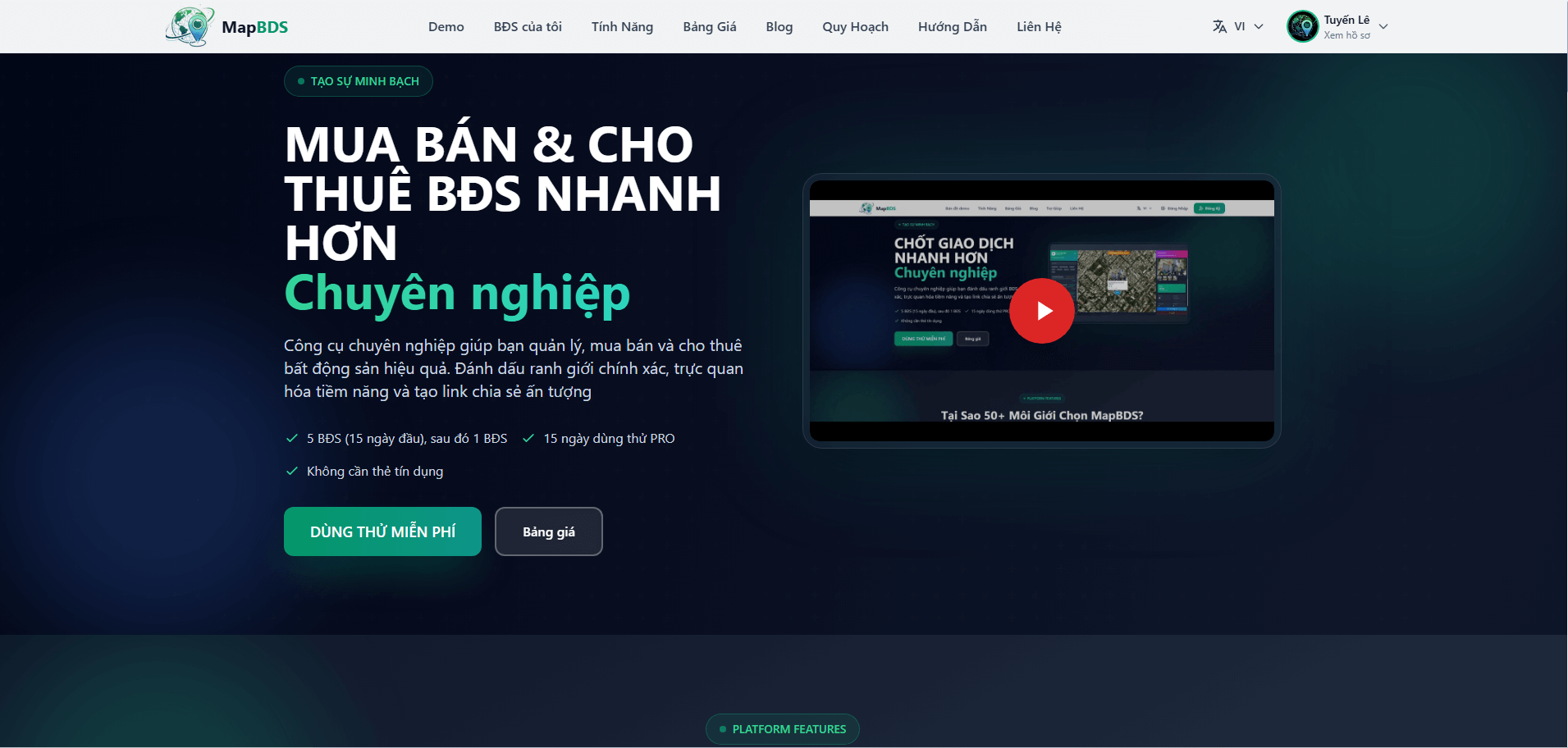
Task: Open the Tính Năng page
Action: click(x=622, y=26)
